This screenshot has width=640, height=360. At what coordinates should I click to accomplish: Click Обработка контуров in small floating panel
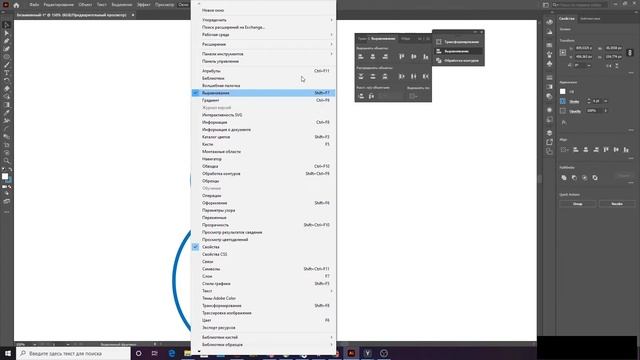click(x=458, y=60)
